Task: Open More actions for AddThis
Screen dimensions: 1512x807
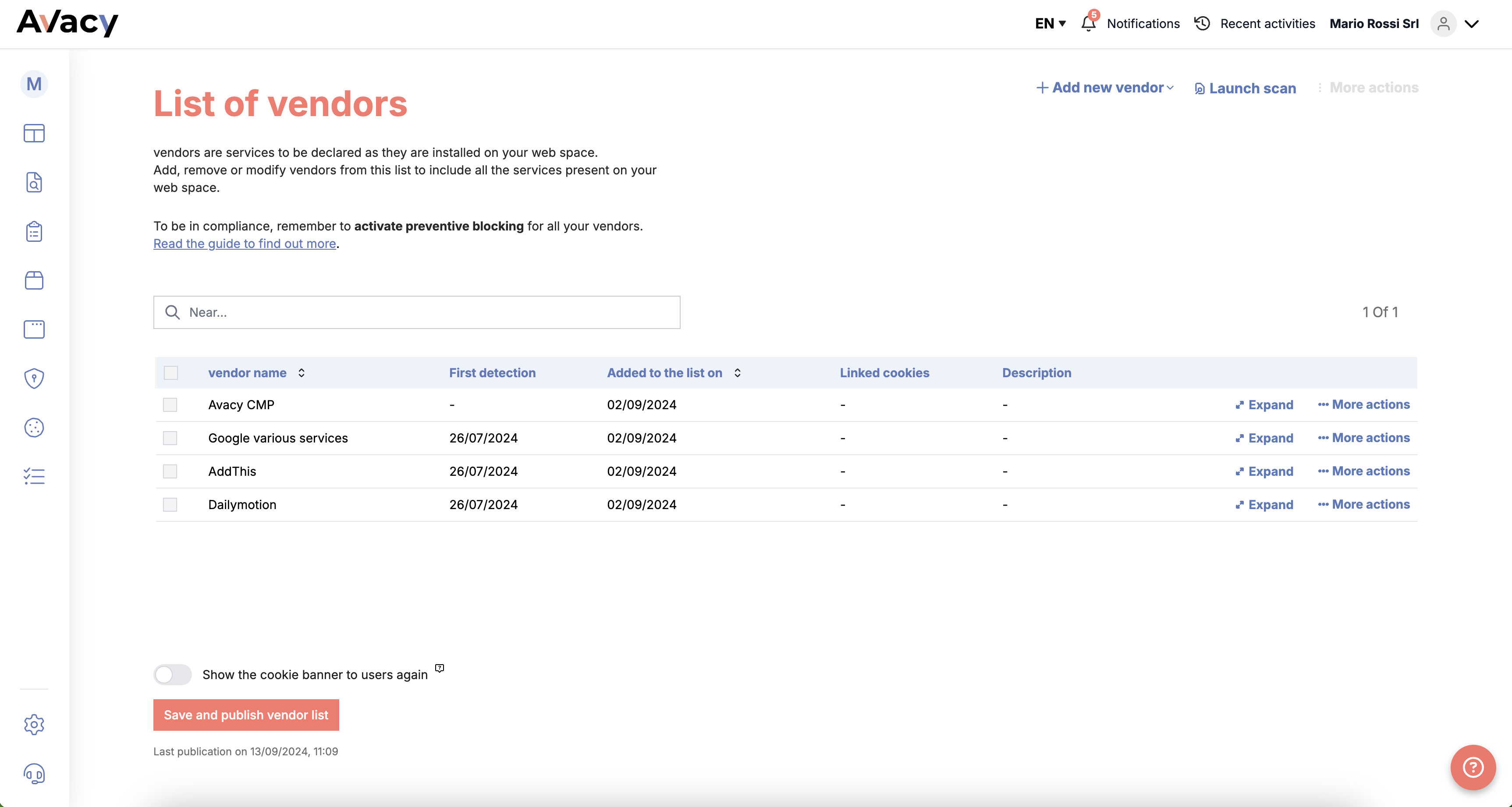Action: click(x=1363, y=471)
